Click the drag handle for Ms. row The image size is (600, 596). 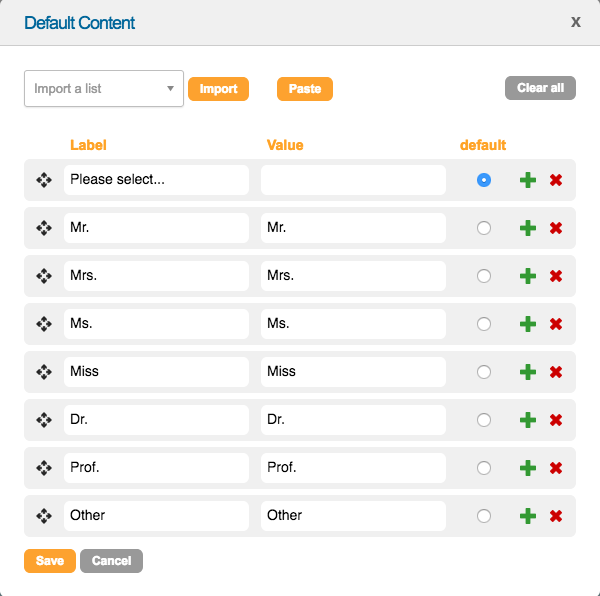(44, 324)
